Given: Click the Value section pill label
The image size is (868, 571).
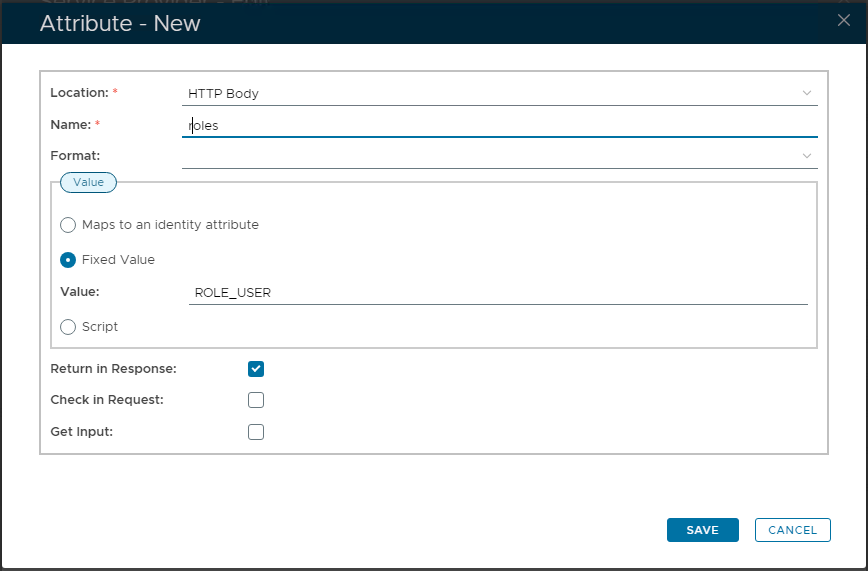Looking at the screenshot, I should point(89,182).
